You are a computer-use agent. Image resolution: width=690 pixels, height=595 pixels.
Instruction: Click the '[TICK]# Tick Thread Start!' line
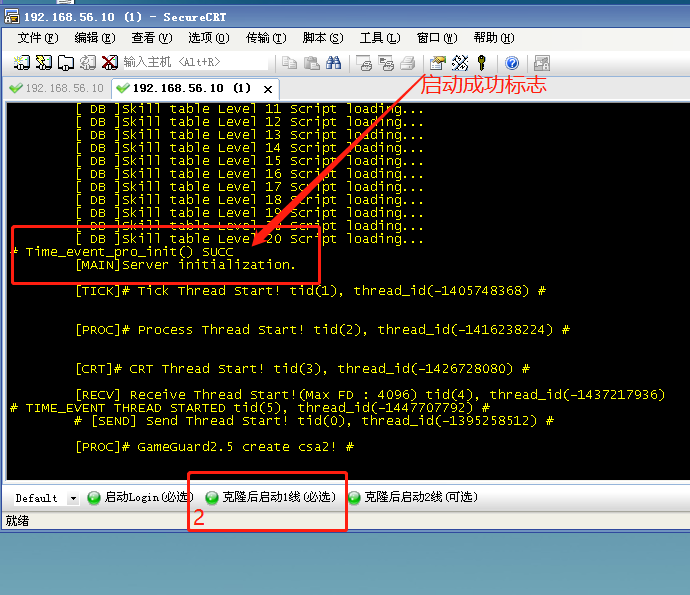(311, 291)
